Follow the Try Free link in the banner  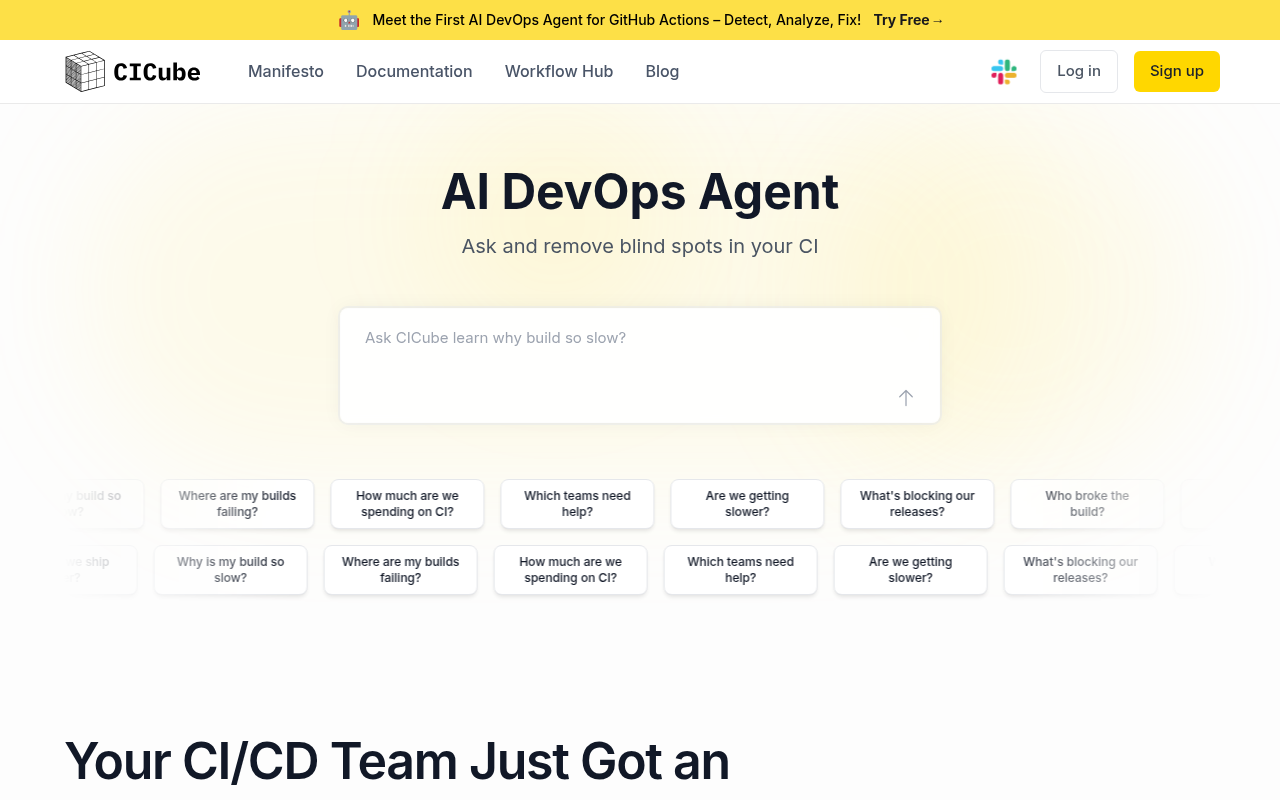pyautogui.click(x=905, y=19)
